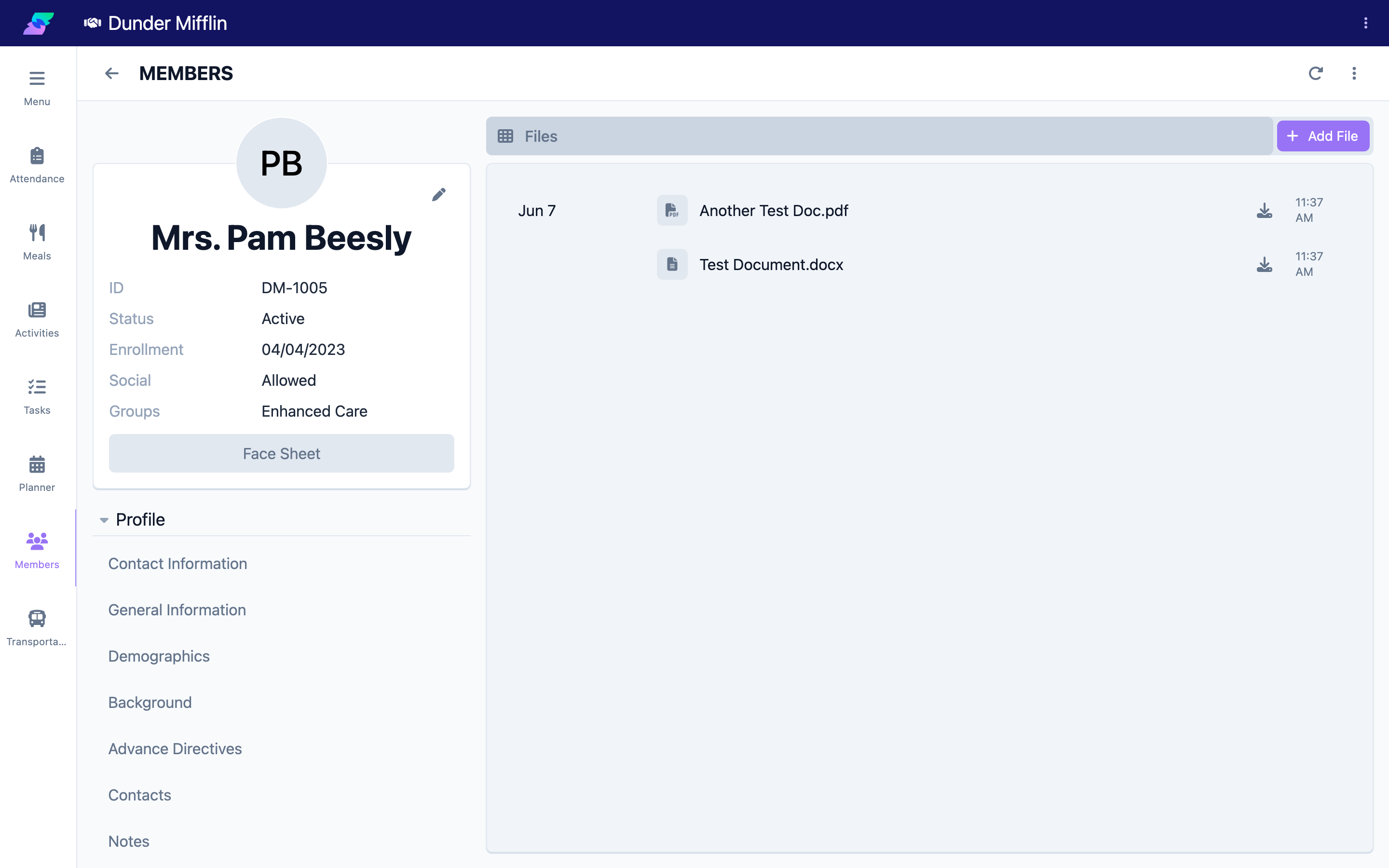Click the enrollment date 04/04/2023
Viewport: 1389px width, 868px height.
(x=303, y=350)
